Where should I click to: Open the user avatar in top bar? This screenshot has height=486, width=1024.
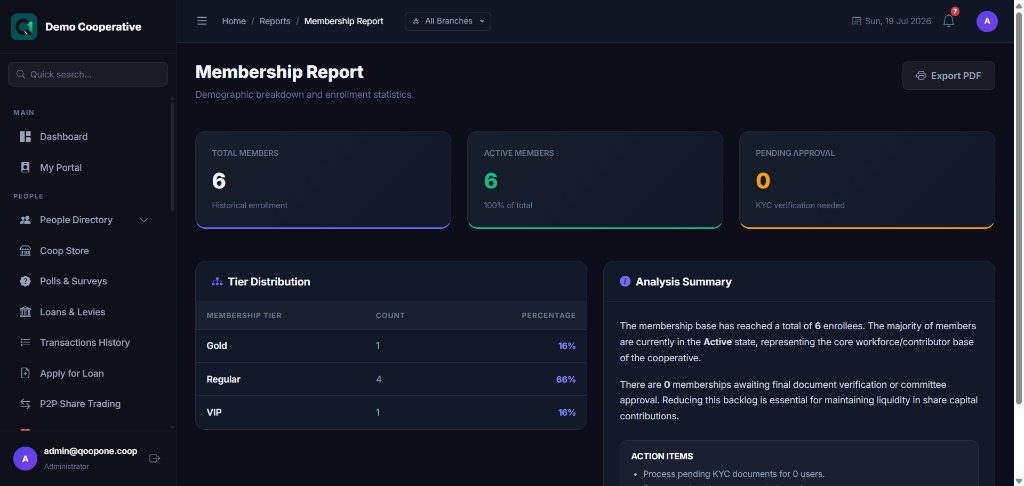987,21
